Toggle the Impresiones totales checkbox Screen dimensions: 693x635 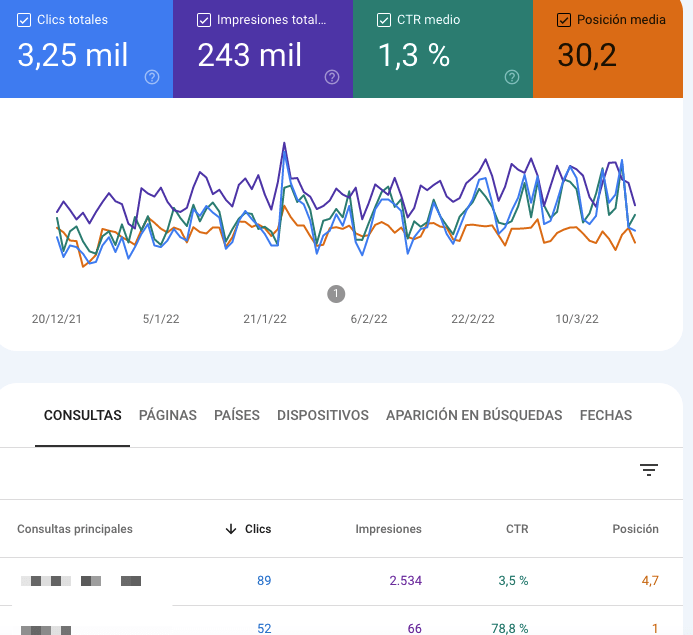pyautogui.click(x=205, y=20)
